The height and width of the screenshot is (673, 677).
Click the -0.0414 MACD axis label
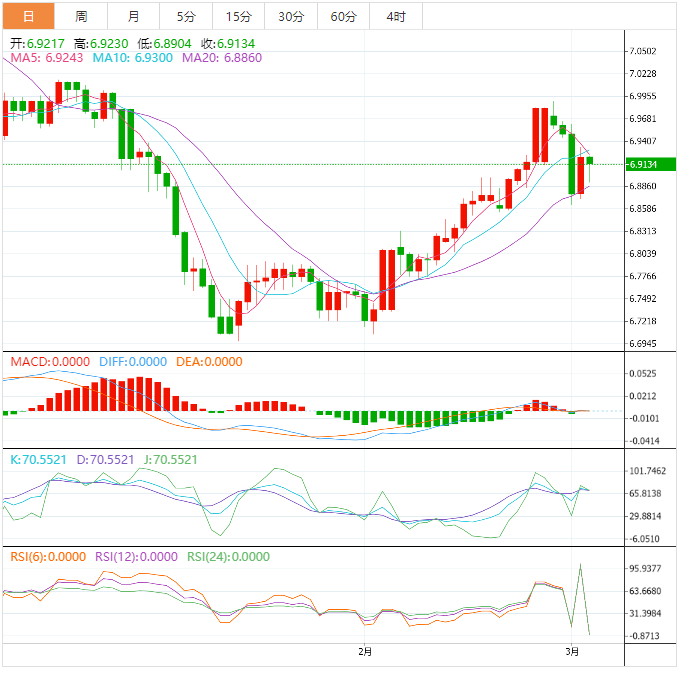[x=643, y=441]
